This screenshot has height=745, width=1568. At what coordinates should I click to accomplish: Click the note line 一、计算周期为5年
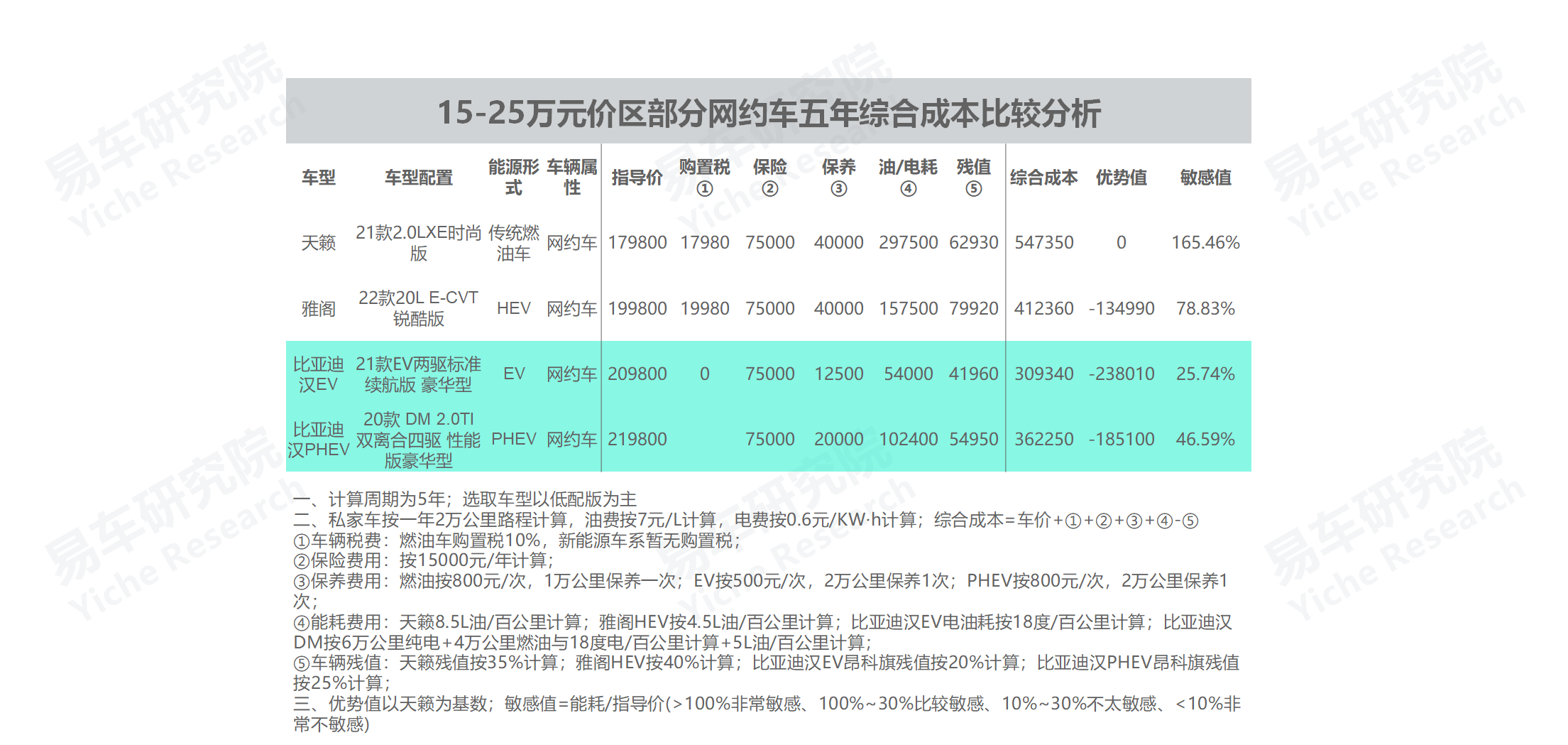pyautogui.click(x=465, y=499)
